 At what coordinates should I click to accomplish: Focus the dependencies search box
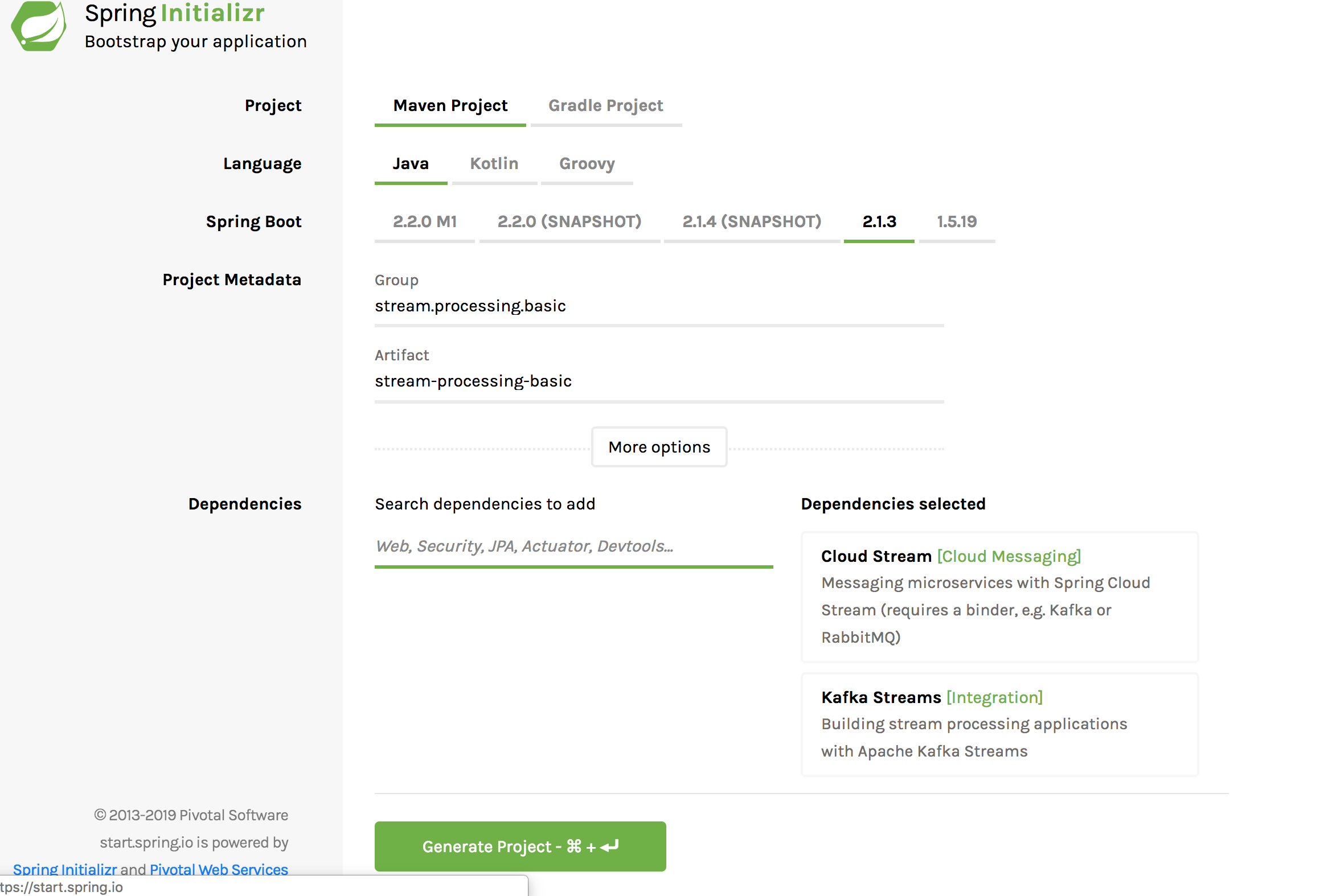coord(573,546)
